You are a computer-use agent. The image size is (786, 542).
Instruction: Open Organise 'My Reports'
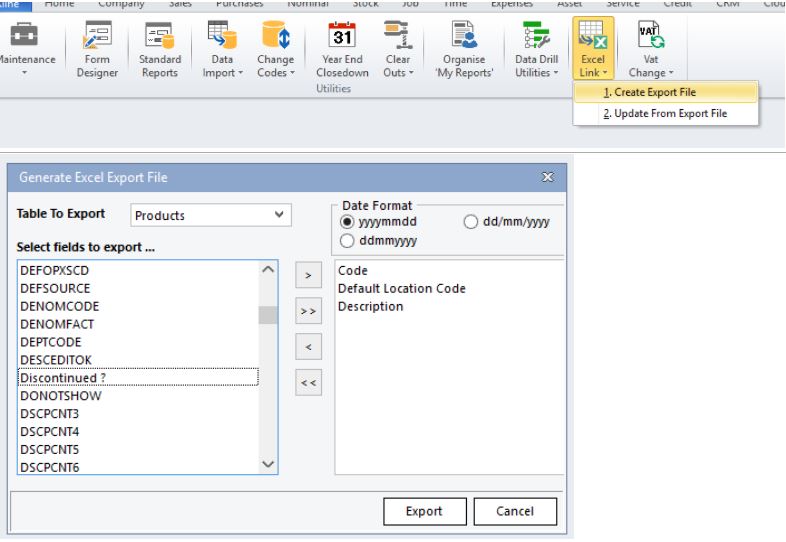464,49
